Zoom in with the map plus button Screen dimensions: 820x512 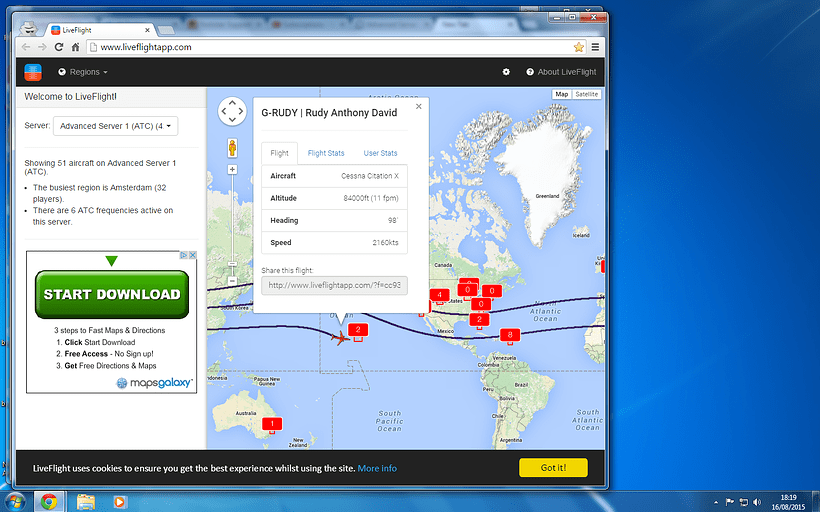click(x=232, y=169)
